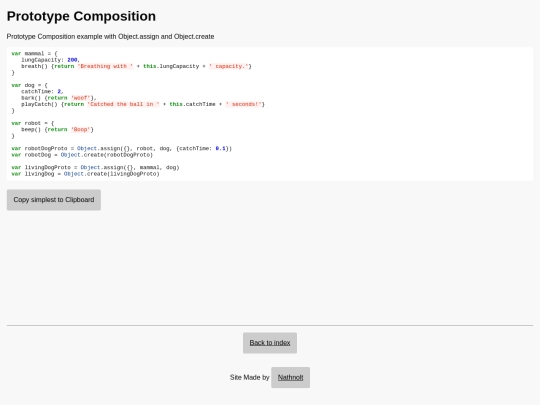540x405 pixels.
Task: Click the ' seconds!' string in code
Action: click(x=243, y=104)
